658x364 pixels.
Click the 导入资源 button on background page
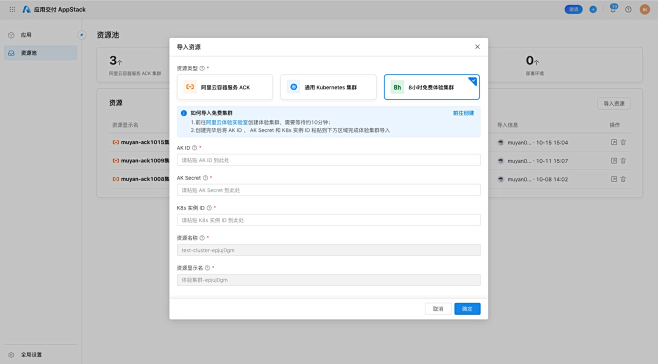[614, 103]
